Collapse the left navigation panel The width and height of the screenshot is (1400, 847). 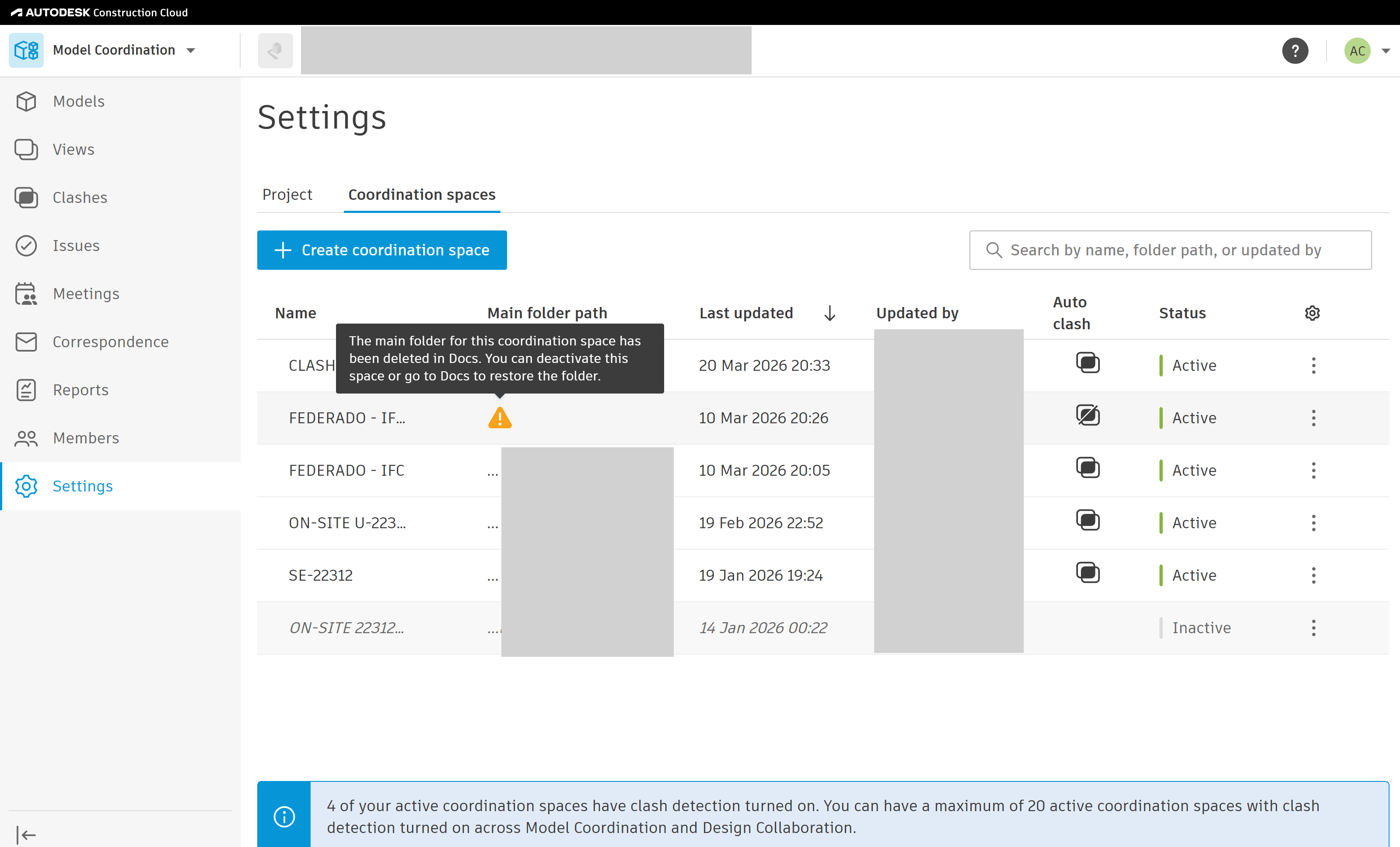[x=26, y=834]
